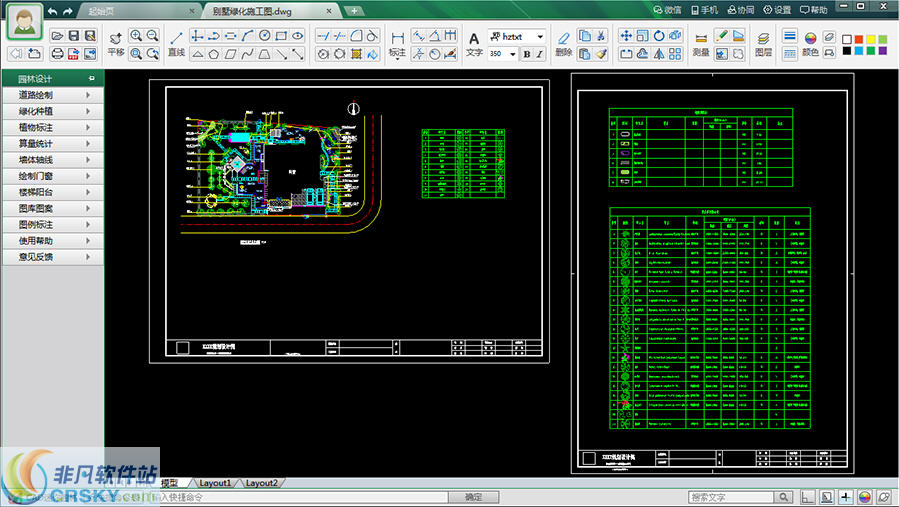Image resolution: width=899 pixels, height=507 pixels.
Task: Click the 搜索文字 search field
Action: [x=731, y=497]
